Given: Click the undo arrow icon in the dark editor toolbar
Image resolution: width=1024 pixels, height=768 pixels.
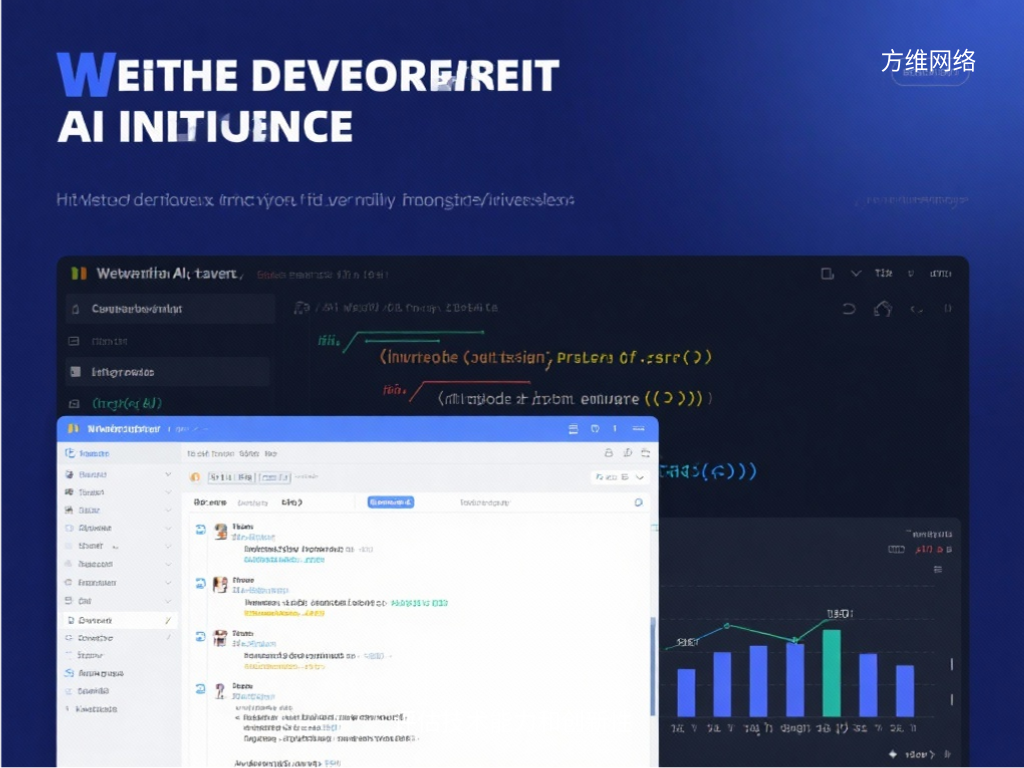Looking at the screenshot, I should (x=849, y=309).
